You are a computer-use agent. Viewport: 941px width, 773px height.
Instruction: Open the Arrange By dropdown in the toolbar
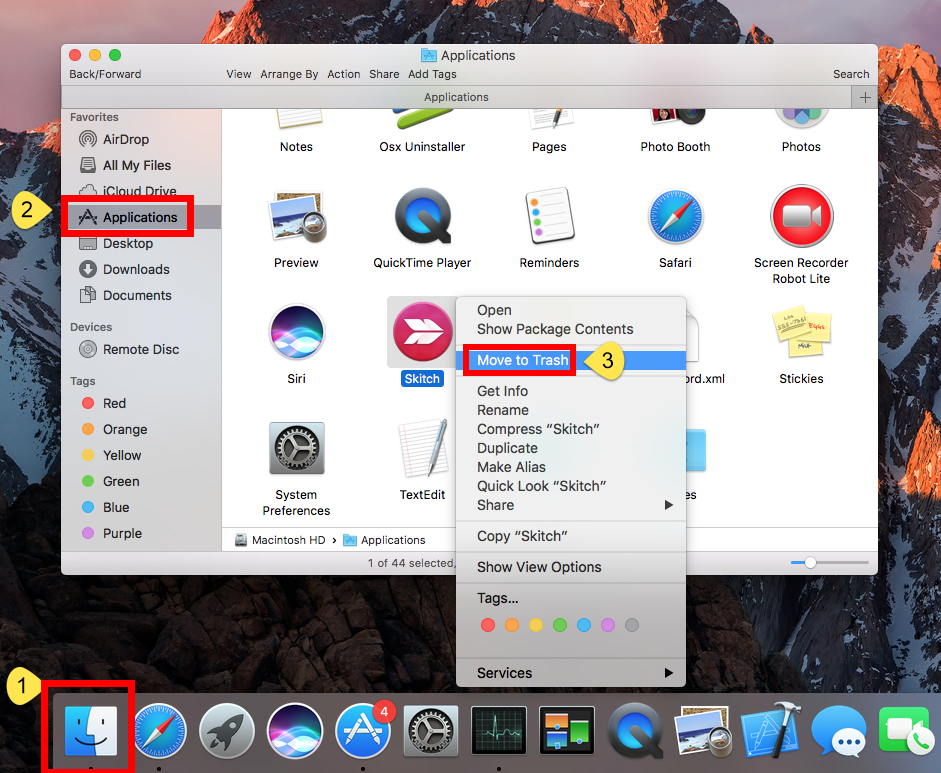click(x=289, y=73)
